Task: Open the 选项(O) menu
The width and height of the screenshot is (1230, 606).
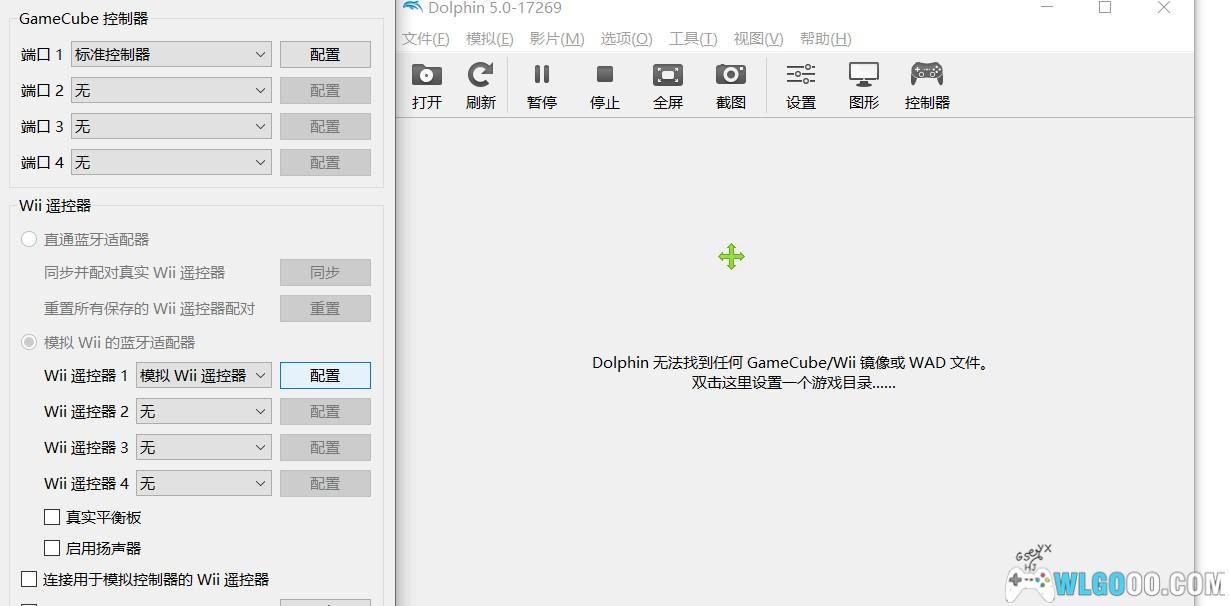Action: pyautogui.click(x=626, y=39)
